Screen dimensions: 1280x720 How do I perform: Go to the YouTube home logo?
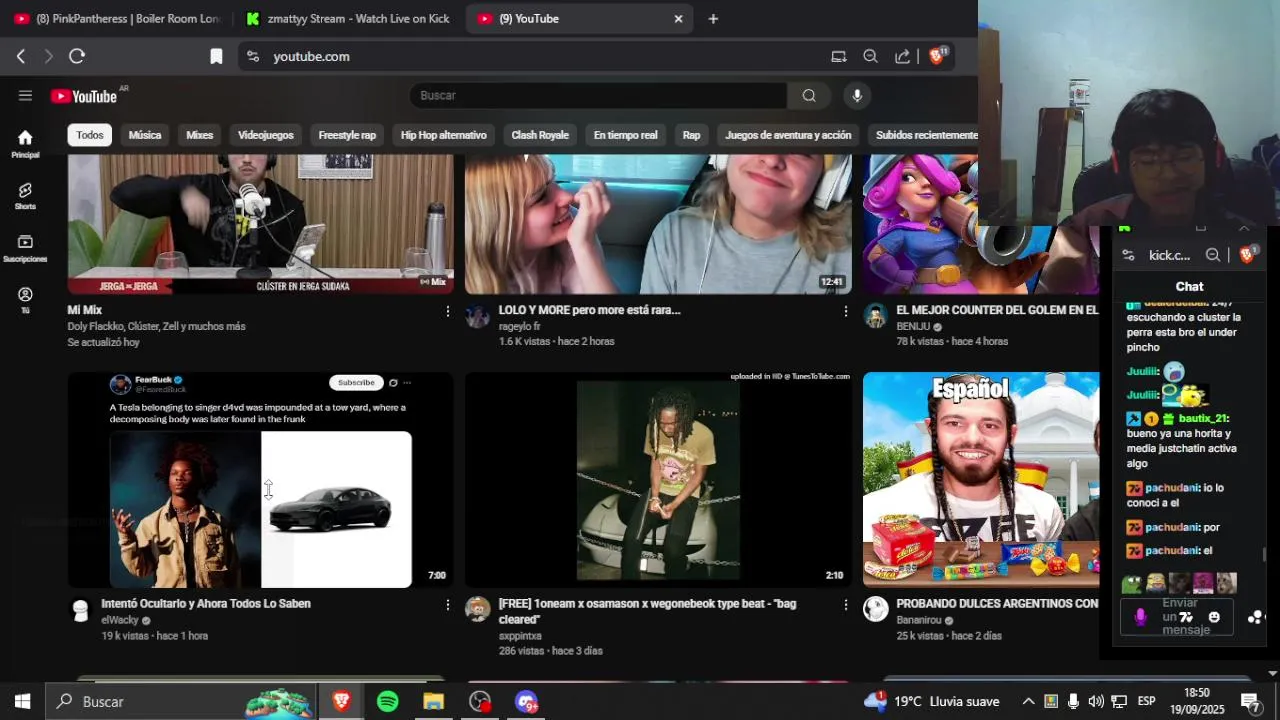(84, 96)
